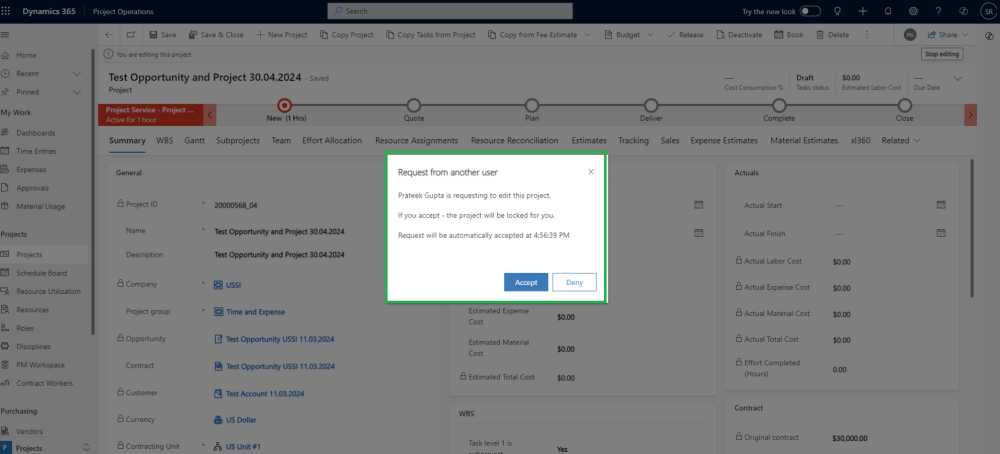Open Time Entries in sidebar
Image resolution: width=1000 pixels, height=454 pixels.
pyautogui.click(x=36, y=151)
